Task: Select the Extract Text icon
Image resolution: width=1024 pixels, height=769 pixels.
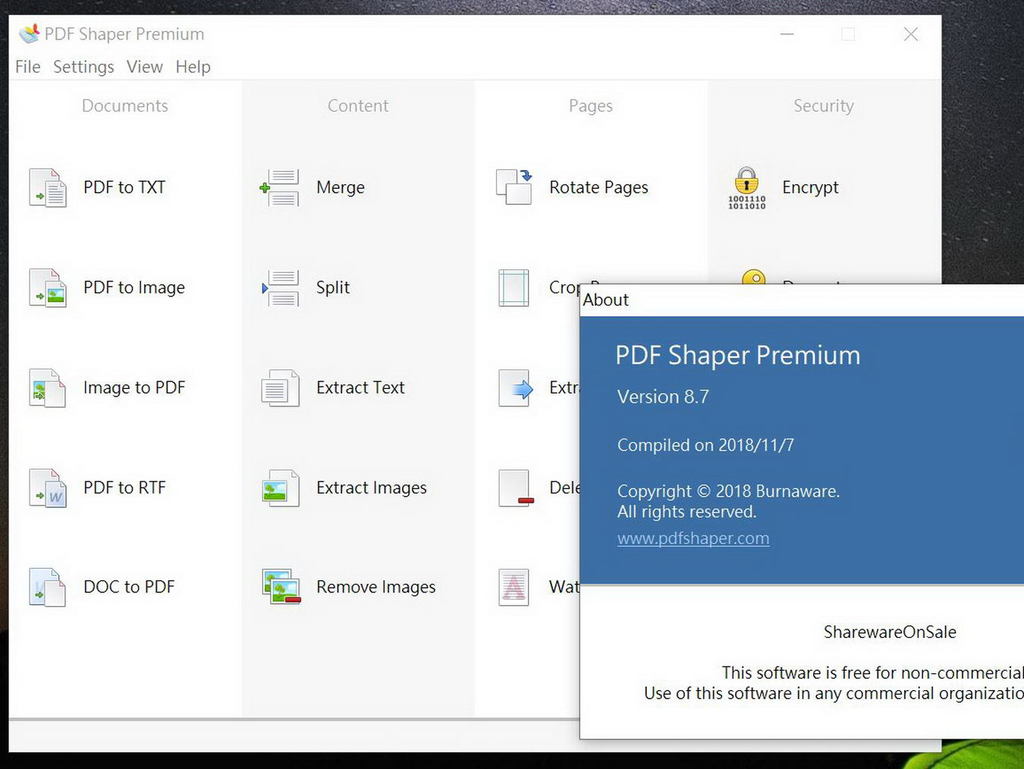Action: [x=280, y=388]
